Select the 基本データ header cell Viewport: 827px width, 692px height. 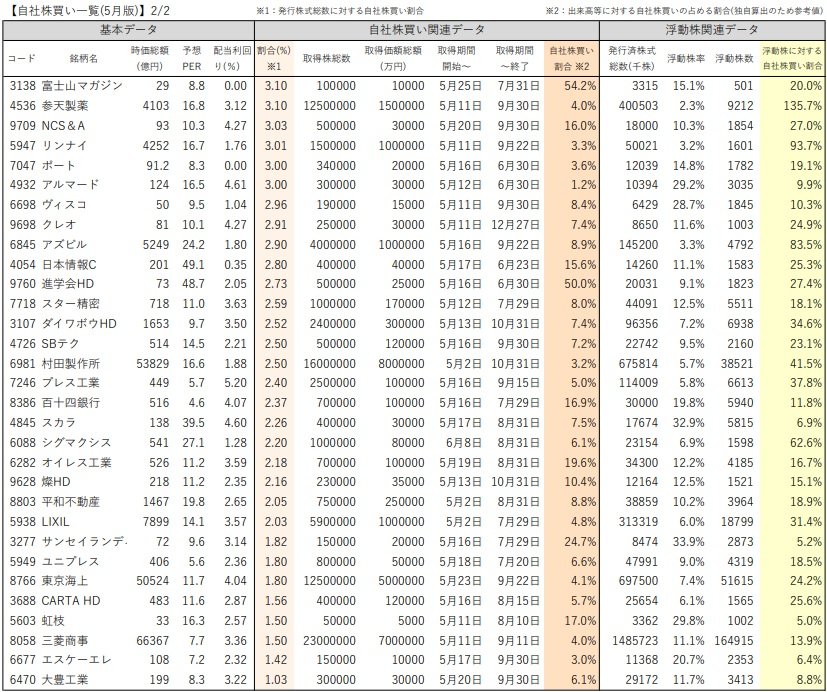128,31
